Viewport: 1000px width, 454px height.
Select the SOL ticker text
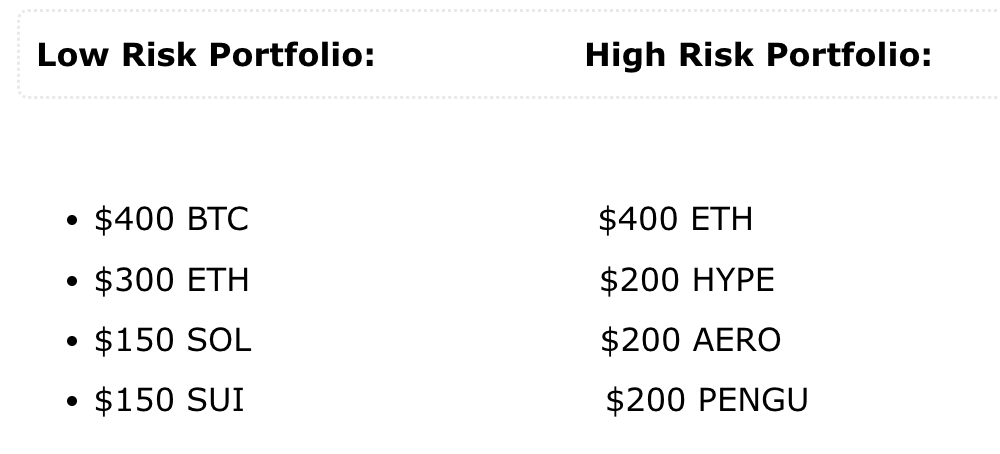(x=219, y=340)
